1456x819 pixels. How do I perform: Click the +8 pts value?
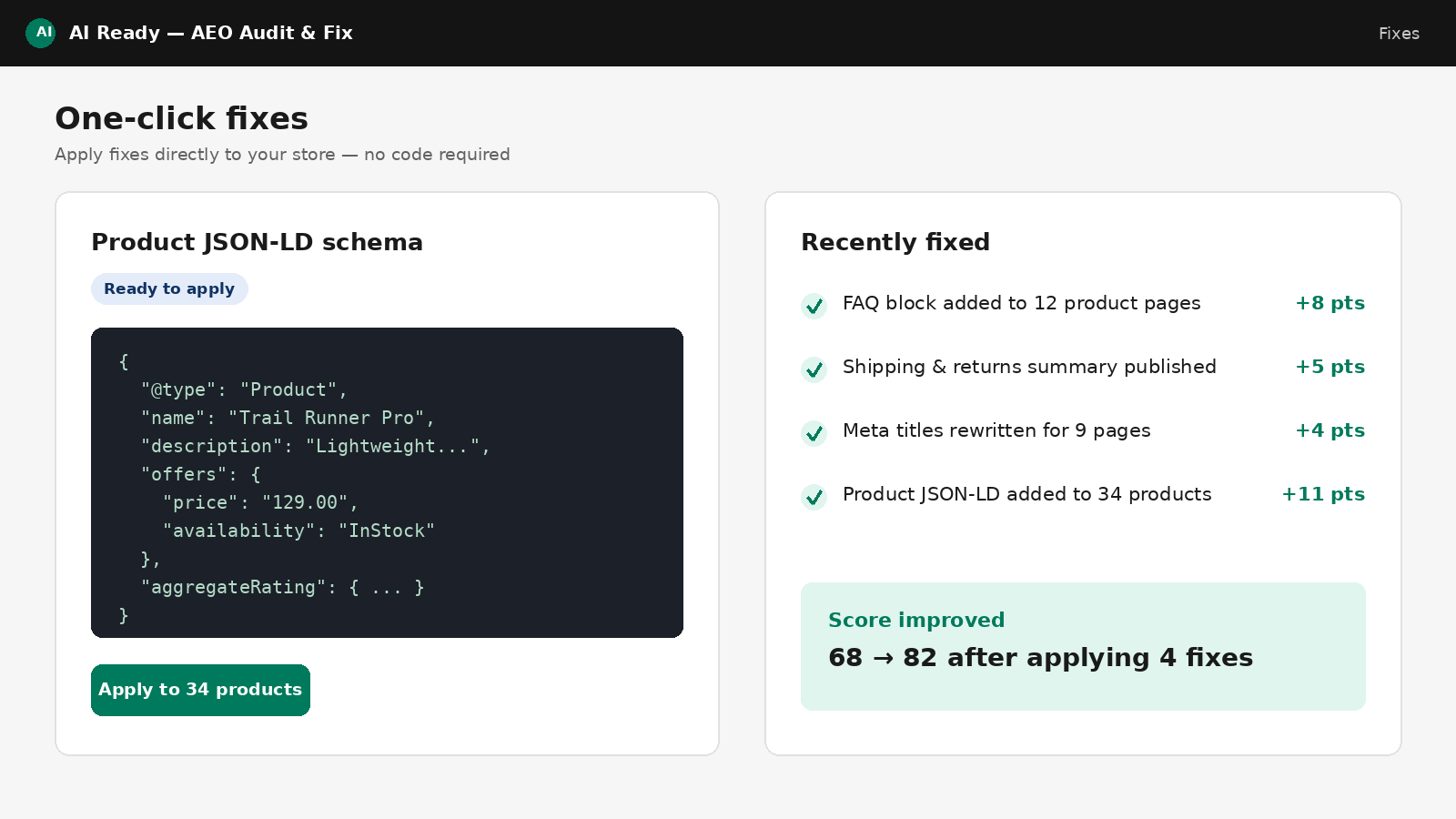point(1330,303)
